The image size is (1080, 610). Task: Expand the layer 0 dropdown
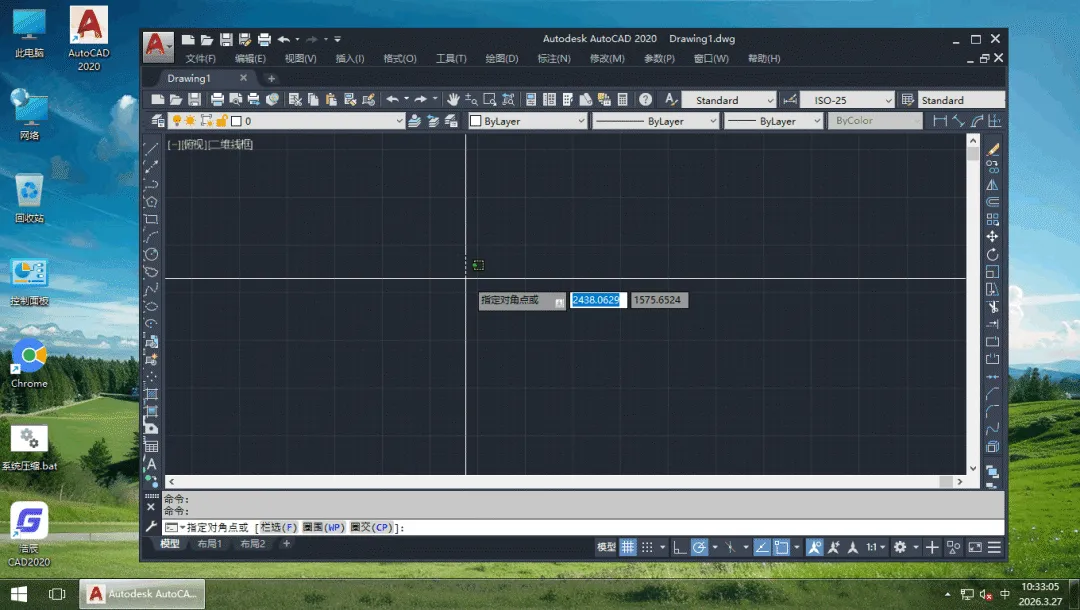coord(399,121)
